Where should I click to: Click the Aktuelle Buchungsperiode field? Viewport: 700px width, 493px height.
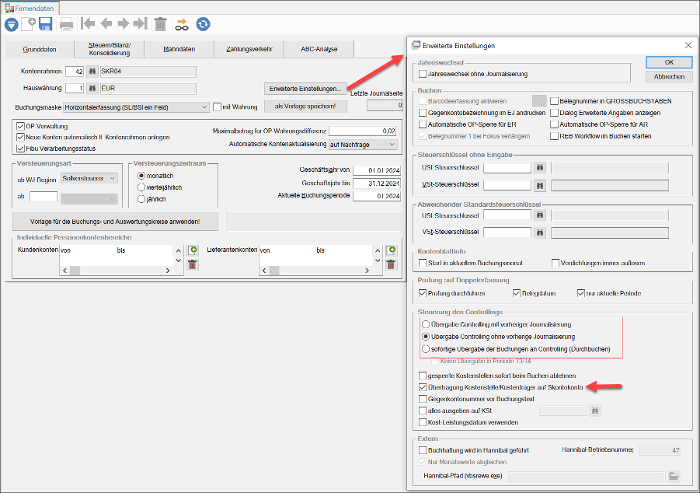[x=377, y=196]
